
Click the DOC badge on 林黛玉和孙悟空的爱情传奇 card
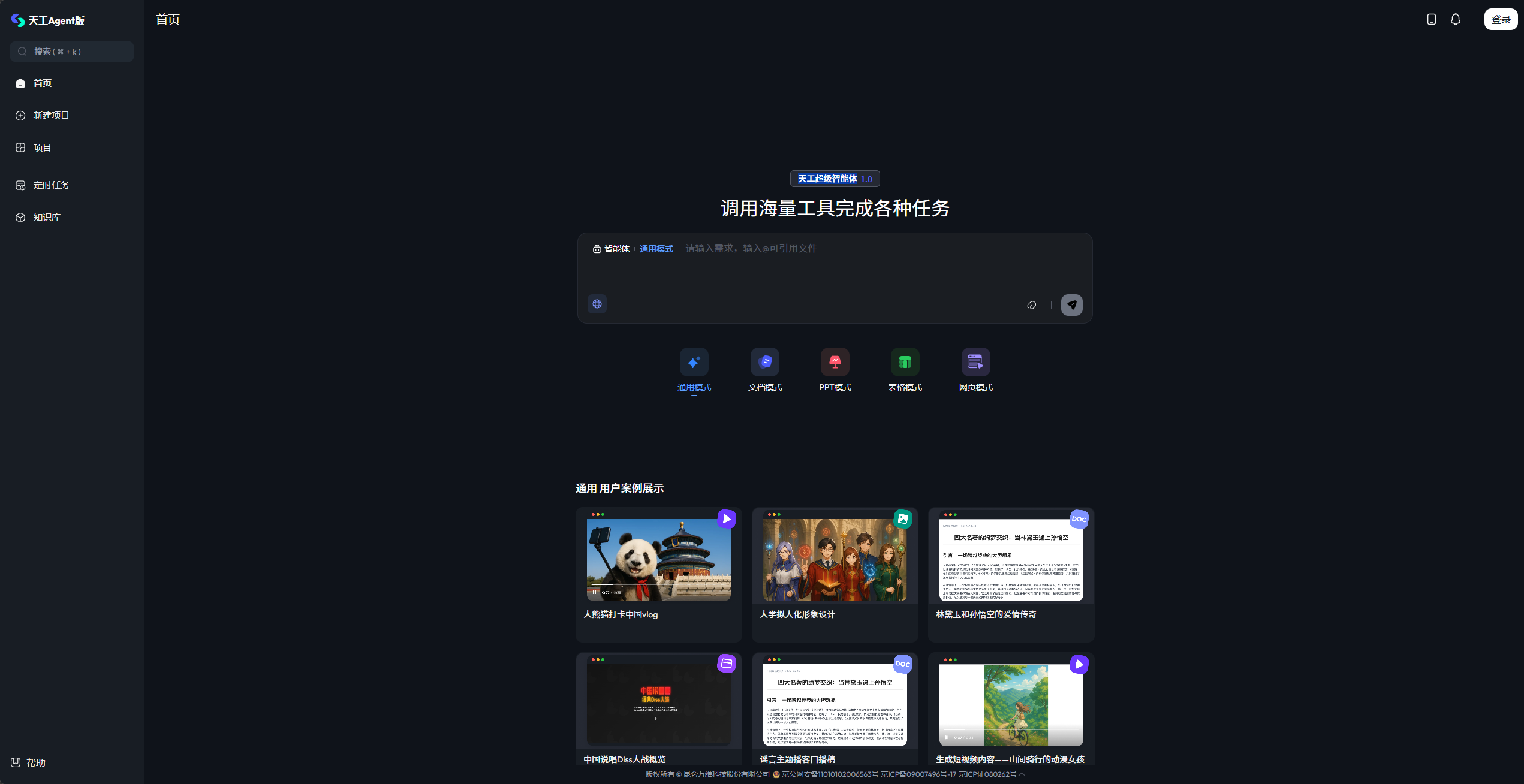coord(1079,518)
